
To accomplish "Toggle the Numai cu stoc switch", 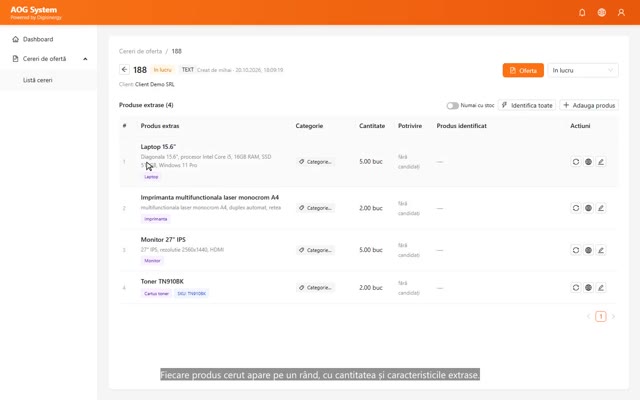I will tap(452, 105).
